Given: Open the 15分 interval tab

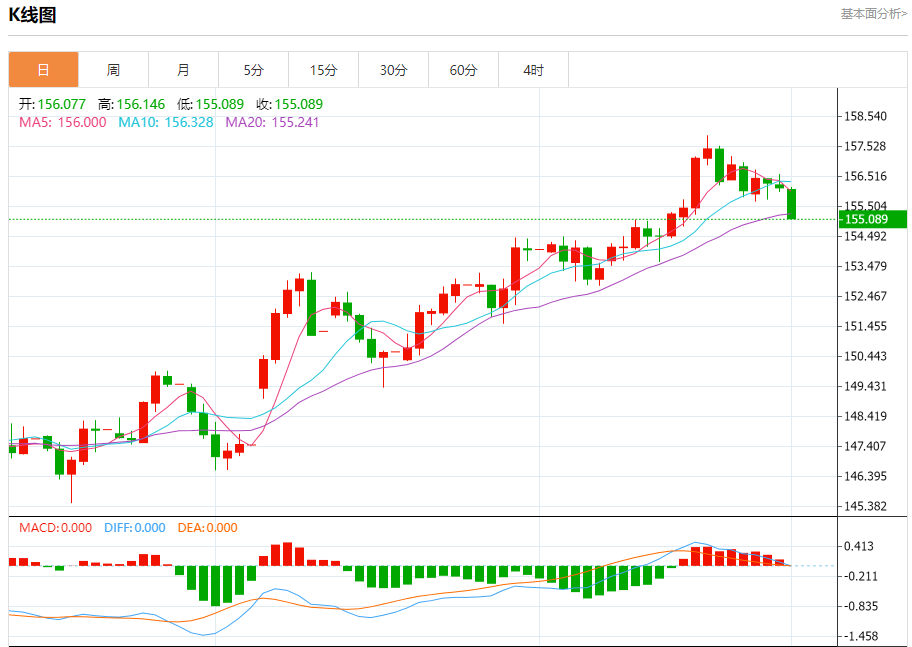Looking at the screenshot, I should pos(323,70).
